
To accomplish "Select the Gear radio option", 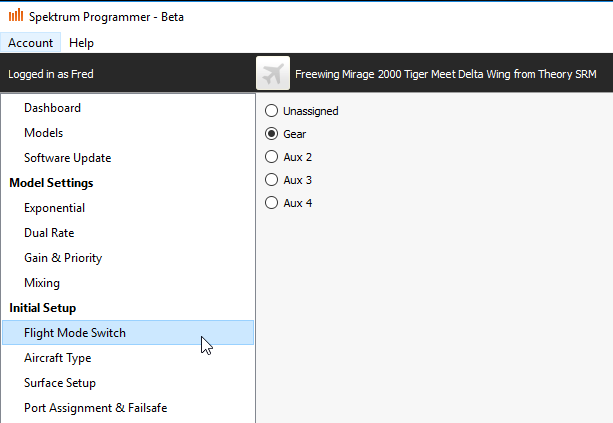I will pyautogui.click(x=271, y=134).
